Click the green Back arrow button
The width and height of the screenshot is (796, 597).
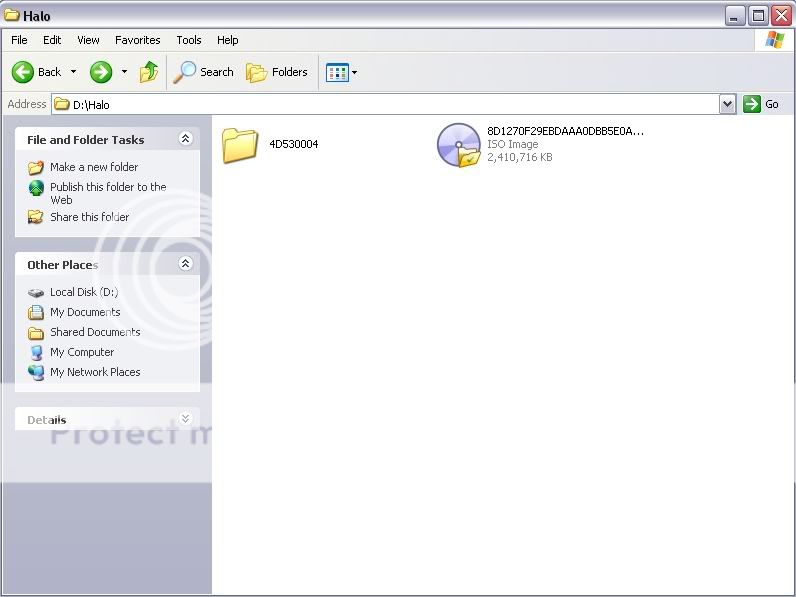24,72
